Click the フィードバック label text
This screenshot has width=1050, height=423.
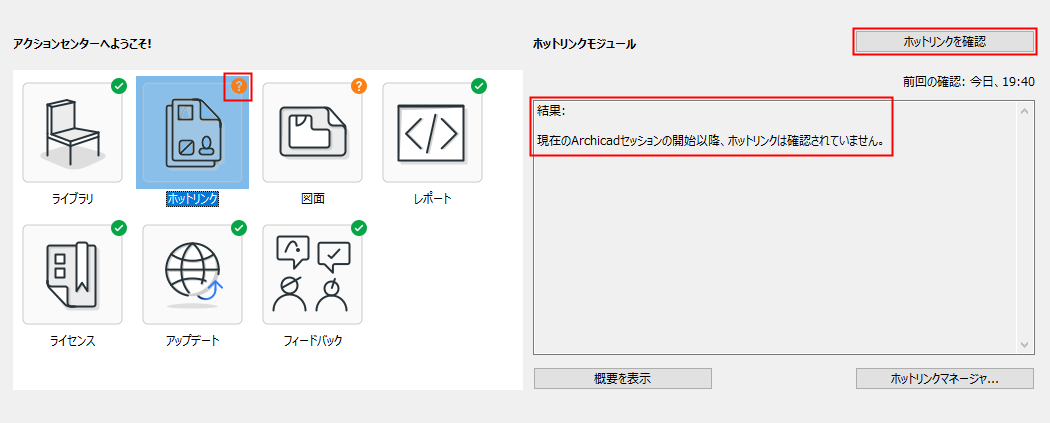(x=313, y=341)
